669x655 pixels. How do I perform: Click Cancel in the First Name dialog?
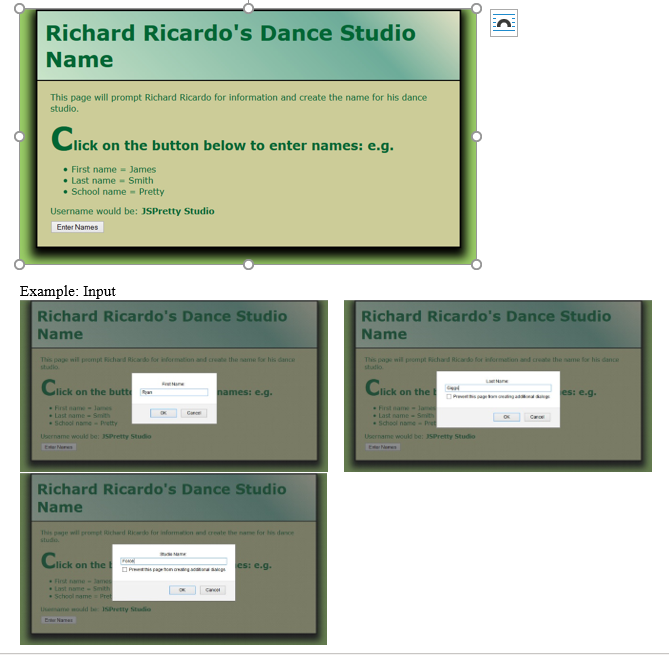tap(194, 413)
